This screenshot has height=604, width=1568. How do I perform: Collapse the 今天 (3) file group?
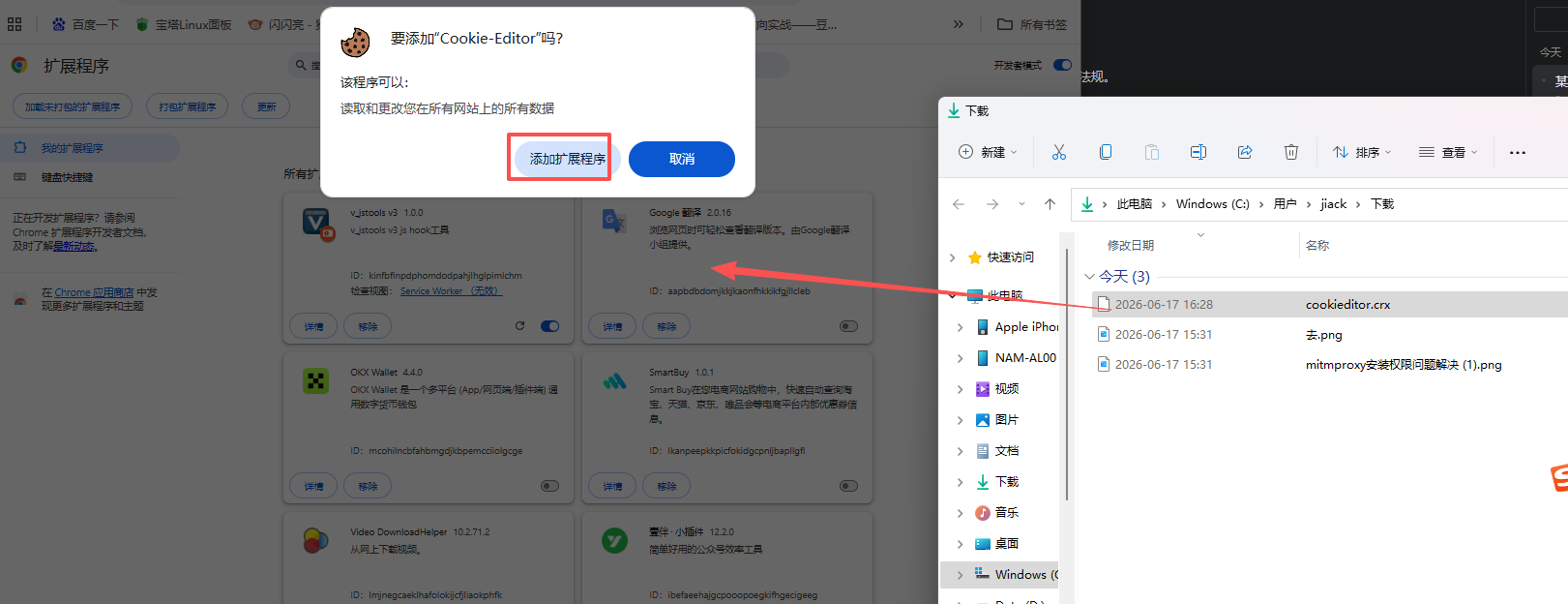click(x=1089, y=277)
